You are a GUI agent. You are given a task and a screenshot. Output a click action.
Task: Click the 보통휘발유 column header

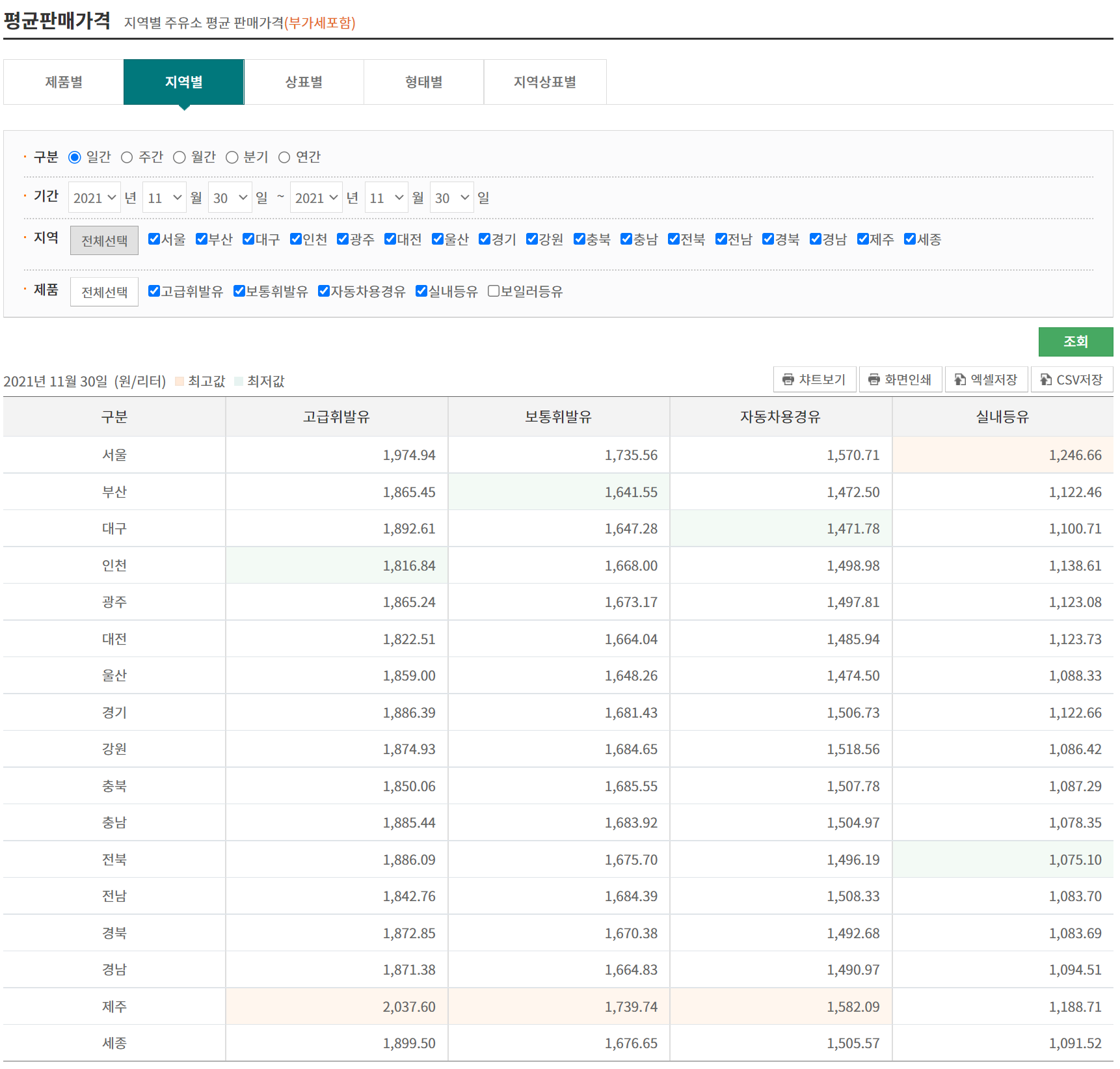click(x=558, y=417)
